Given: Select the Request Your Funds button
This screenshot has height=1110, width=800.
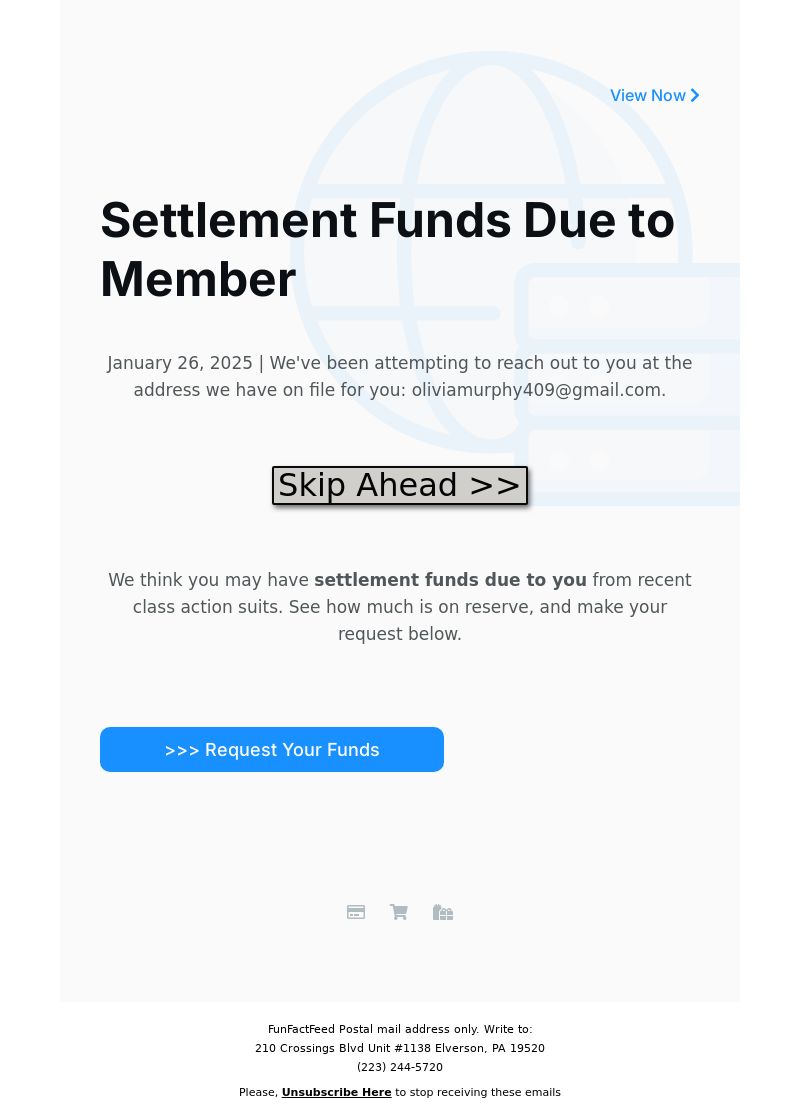Looking at the screenshot, I should click(272, 749).
